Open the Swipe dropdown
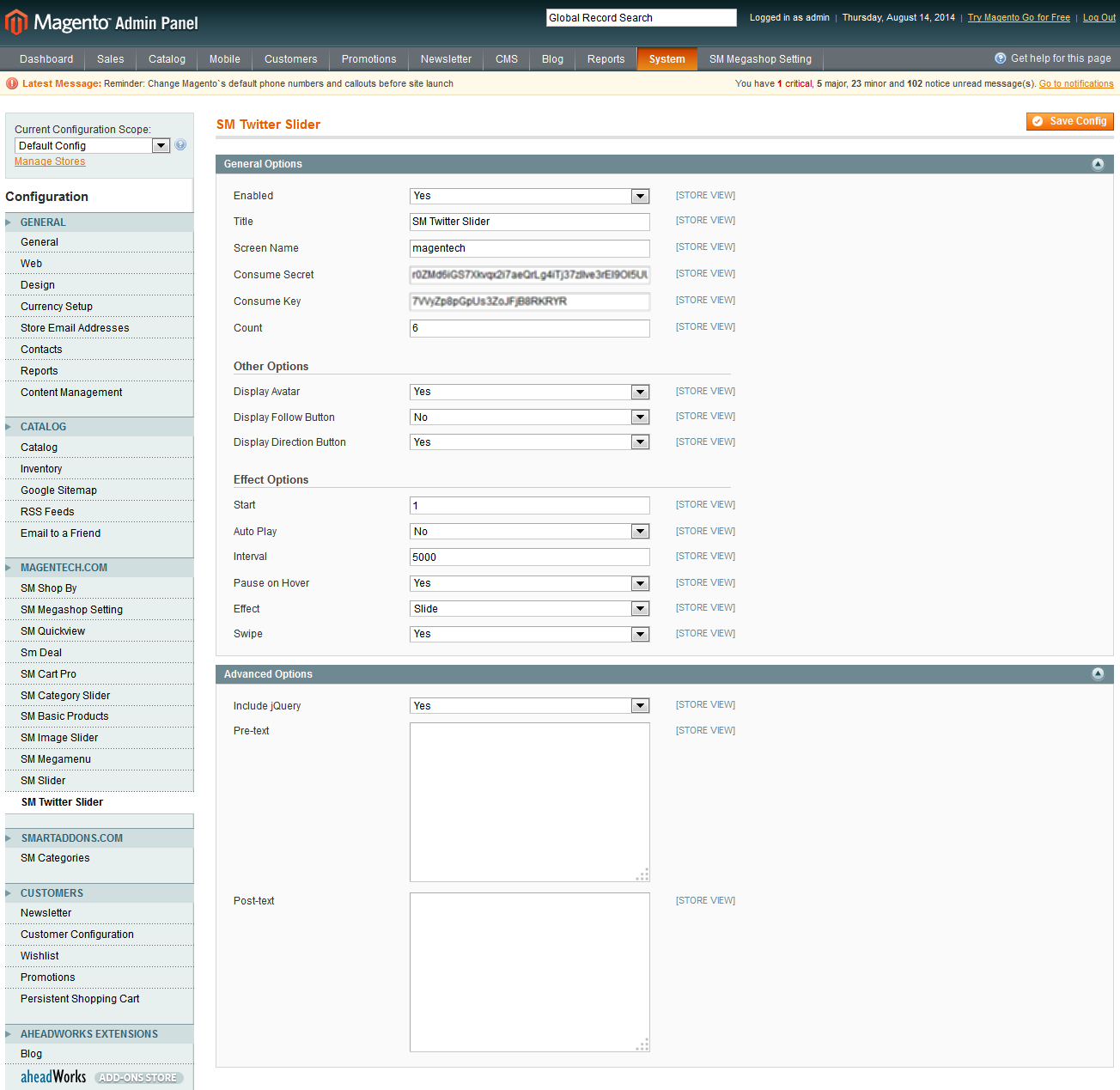1120x1090 pixels. [530, 634]
